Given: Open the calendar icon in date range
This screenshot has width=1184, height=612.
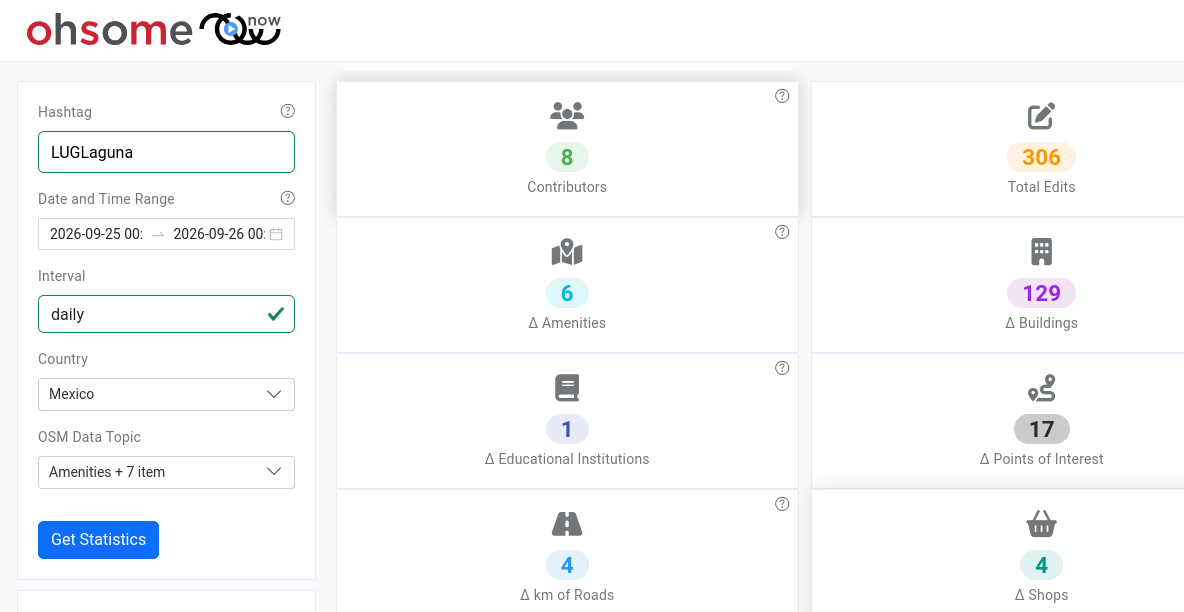Looking at the screenshot, I should [276, 234].
